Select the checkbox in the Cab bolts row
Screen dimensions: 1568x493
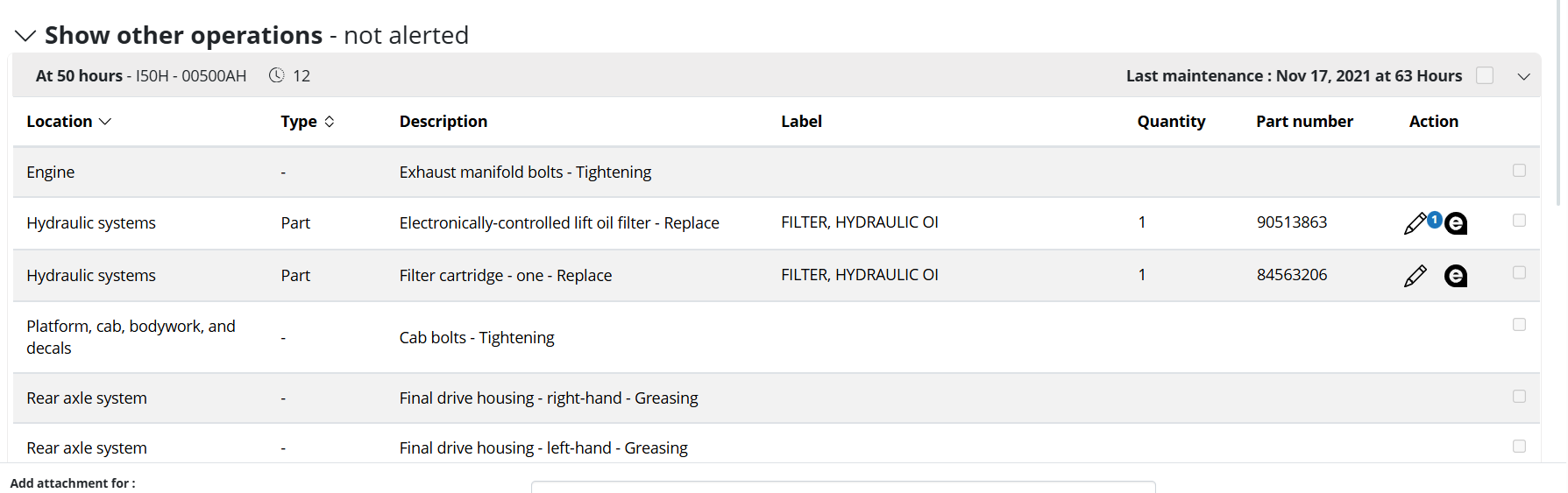pos(1519,325)
